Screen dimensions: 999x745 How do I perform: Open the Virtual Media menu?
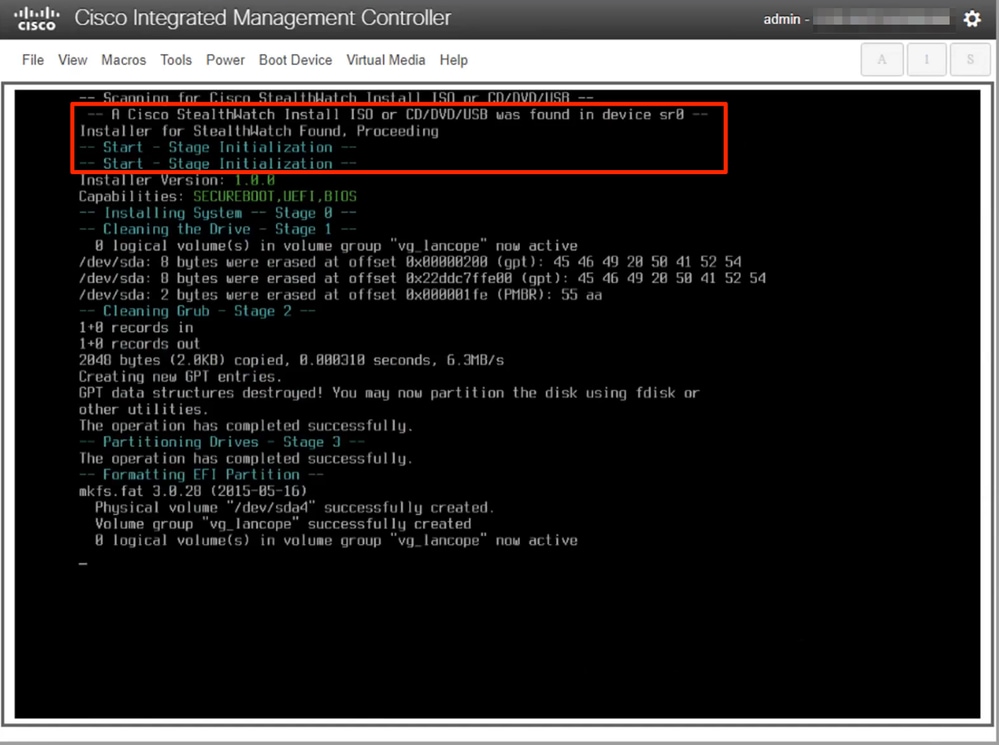[x=385, y=60]
